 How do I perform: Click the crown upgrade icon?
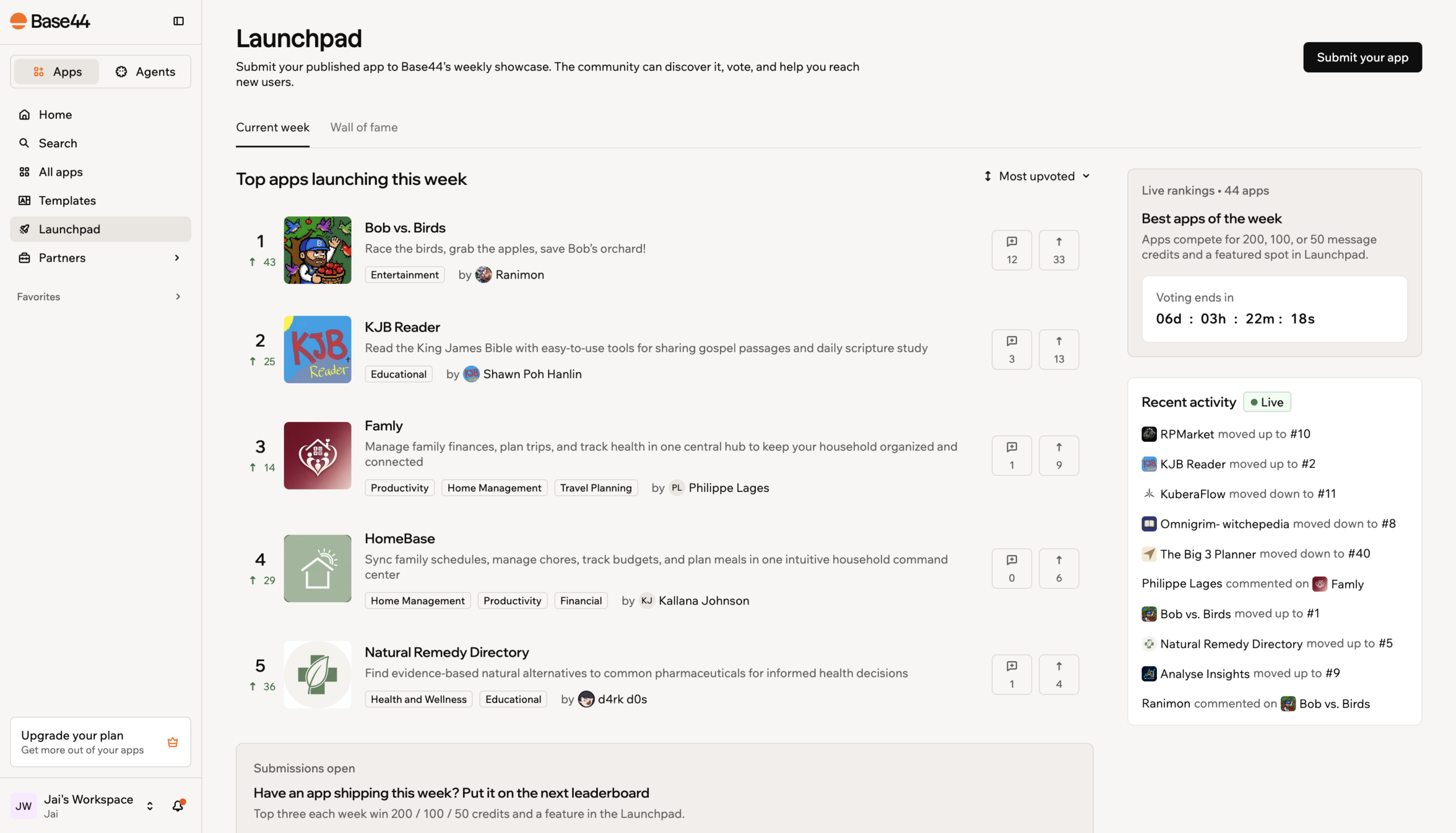173,742
